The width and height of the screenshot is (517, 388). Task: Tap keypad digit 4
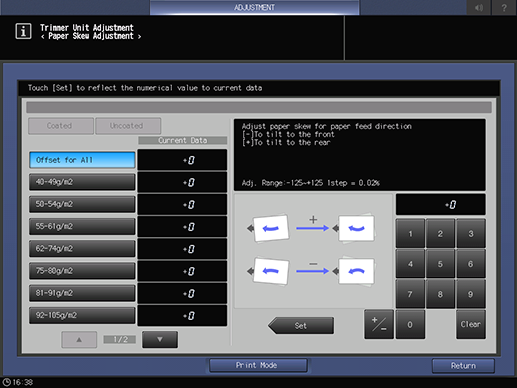[x=410, y=264]
